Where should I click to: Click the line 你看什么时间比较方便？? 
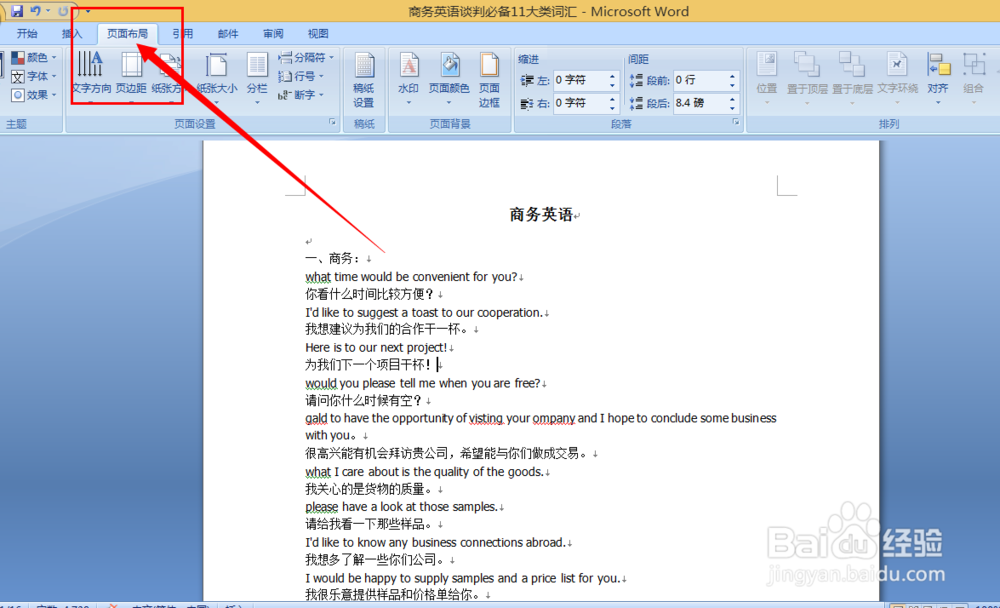tap(370, 294)
